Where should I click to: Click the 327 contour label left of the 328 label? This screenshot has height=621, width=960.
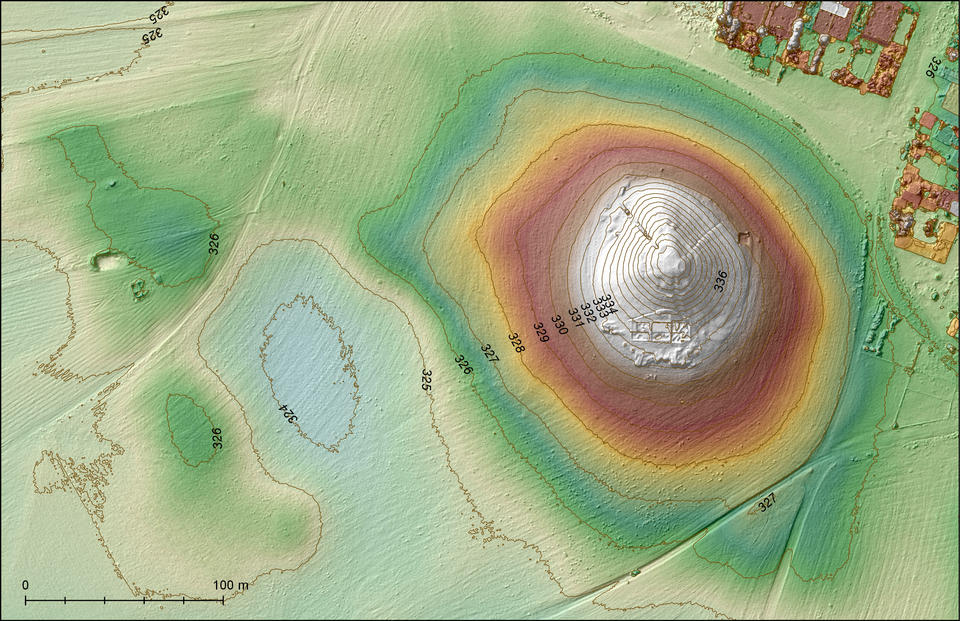point(489,353)
